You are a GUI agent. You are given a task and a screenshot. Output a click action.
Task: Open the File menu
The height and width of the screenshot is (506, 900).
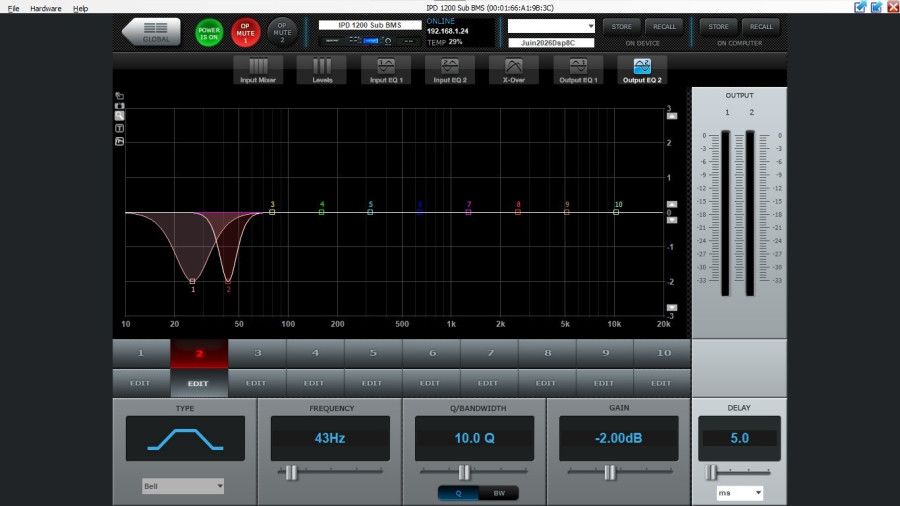pyautogui.click(x=13, y=8)
